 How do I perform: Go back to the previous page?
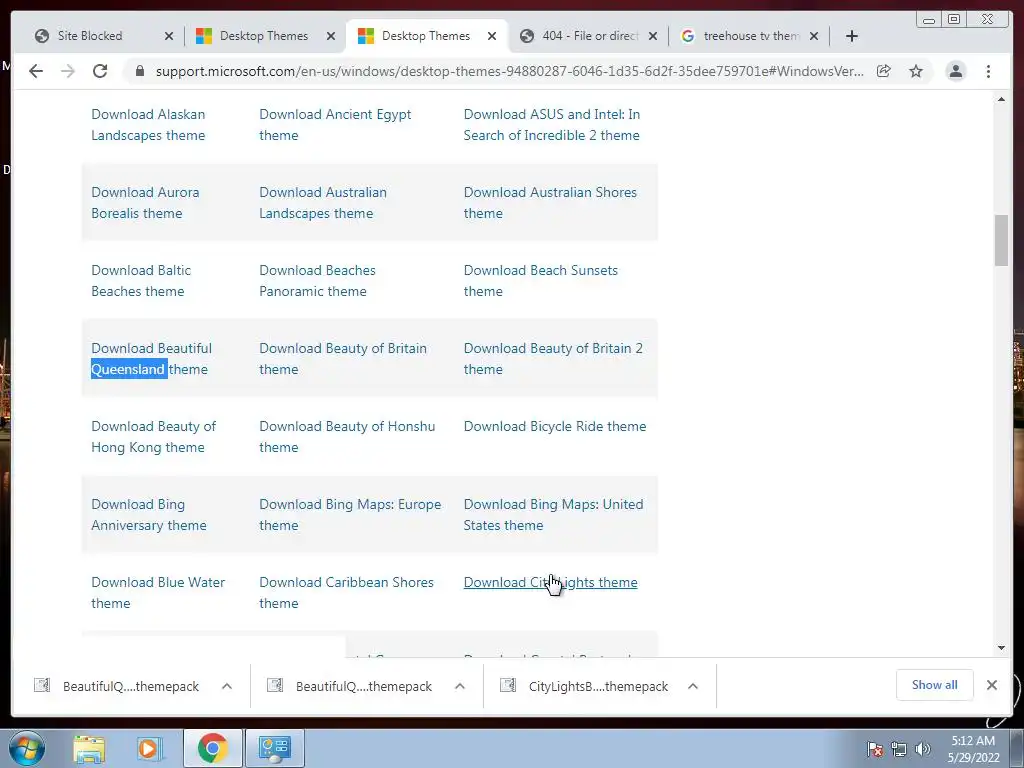click(36, 71)
